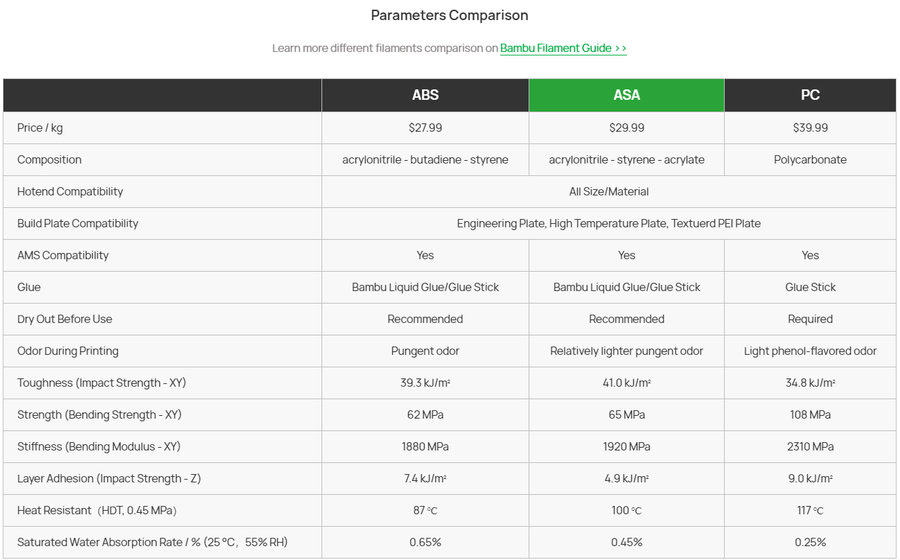The height and width of the screenshot is (560, 900).
Task: Select the green ASA column header
Action: pyautogui.click(x=626, y=95)
